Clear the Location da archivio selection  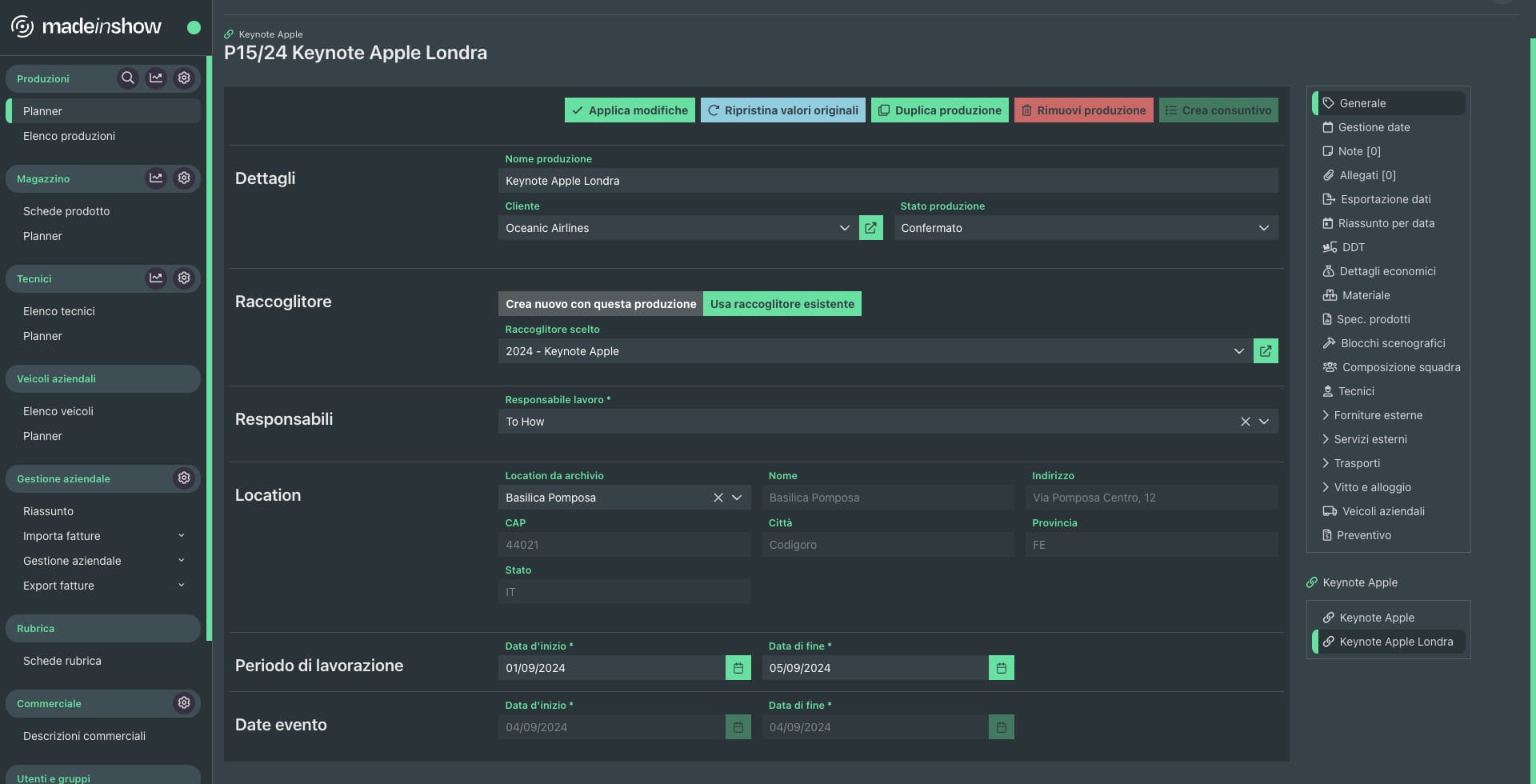point(718,498)
